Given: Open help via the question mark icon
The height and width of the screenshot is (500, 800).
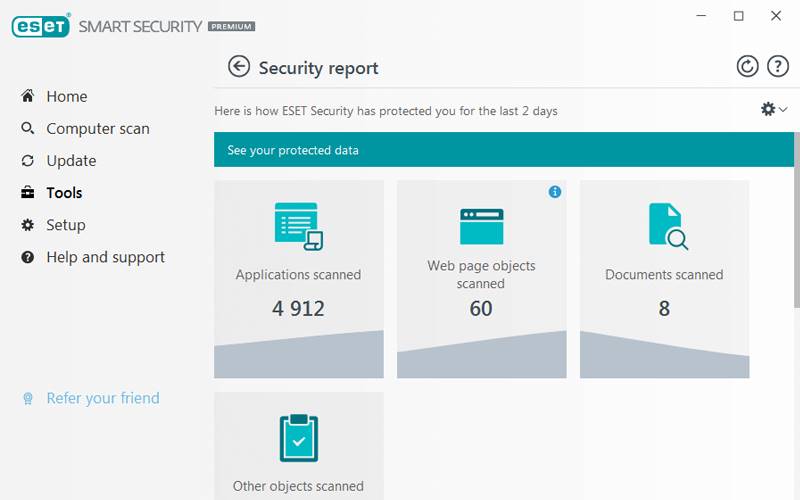Looking at the screenshot, I should pos(778,67).
